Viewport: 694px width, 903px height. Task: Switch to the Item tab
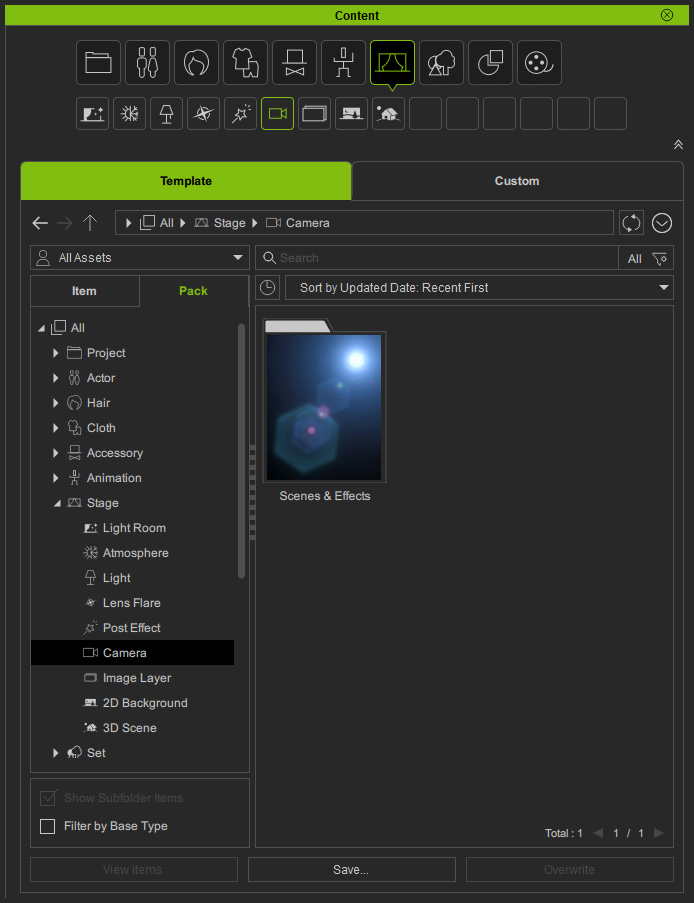coord(85,291)
